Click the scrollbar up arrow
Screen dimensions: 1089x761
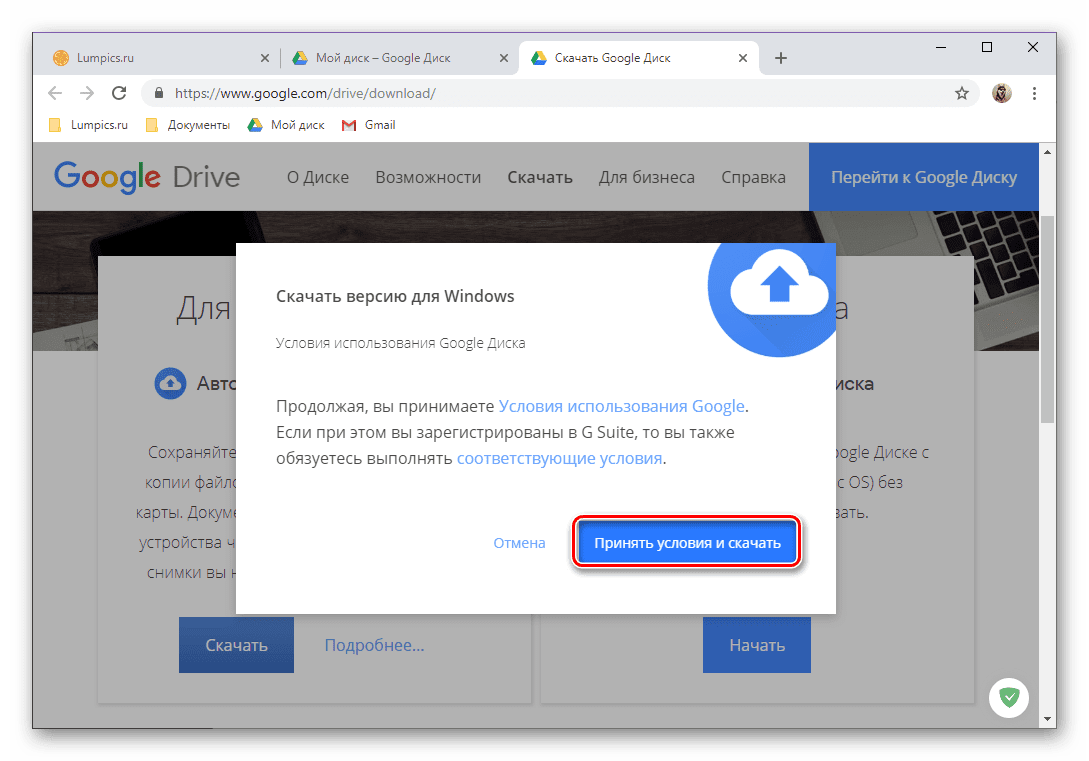(1047, 151)
